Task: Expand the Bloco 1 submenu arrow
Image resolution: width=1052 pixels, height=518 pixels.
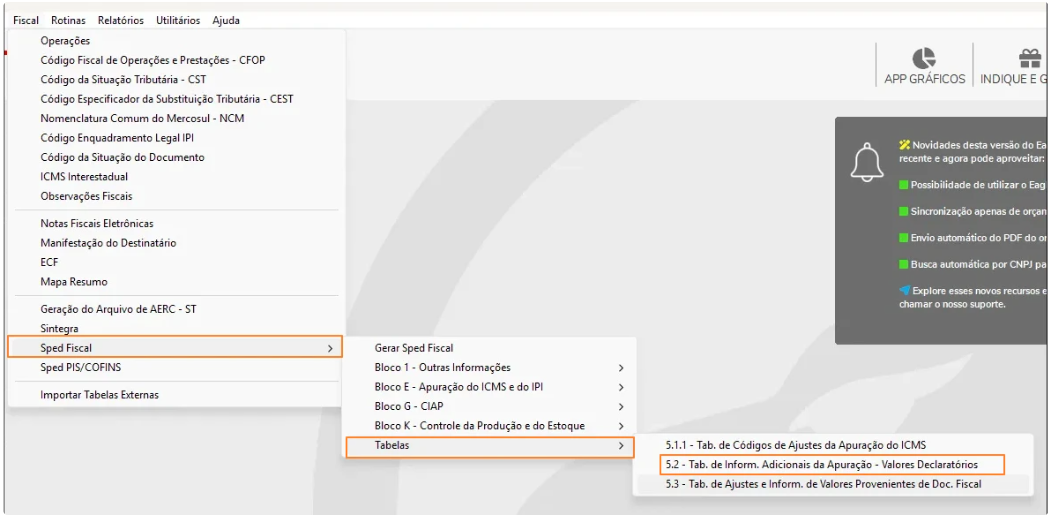Action: click(621, 368)
